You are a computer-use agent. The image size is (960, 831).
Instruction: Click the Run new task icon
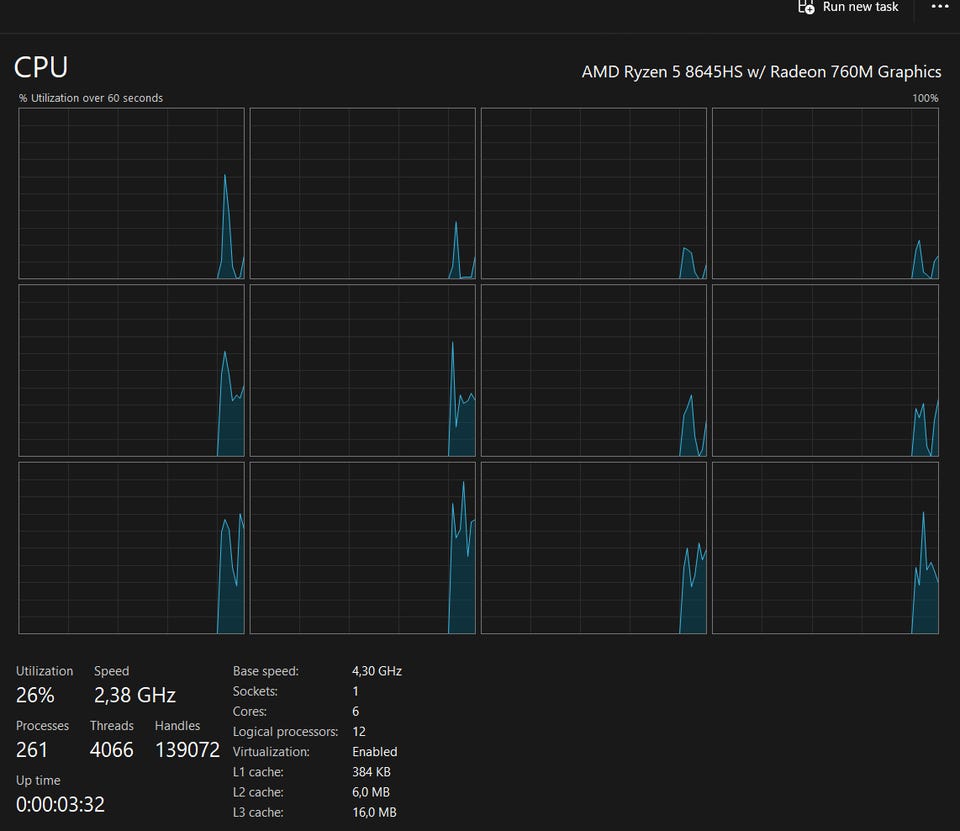[806, 7]
